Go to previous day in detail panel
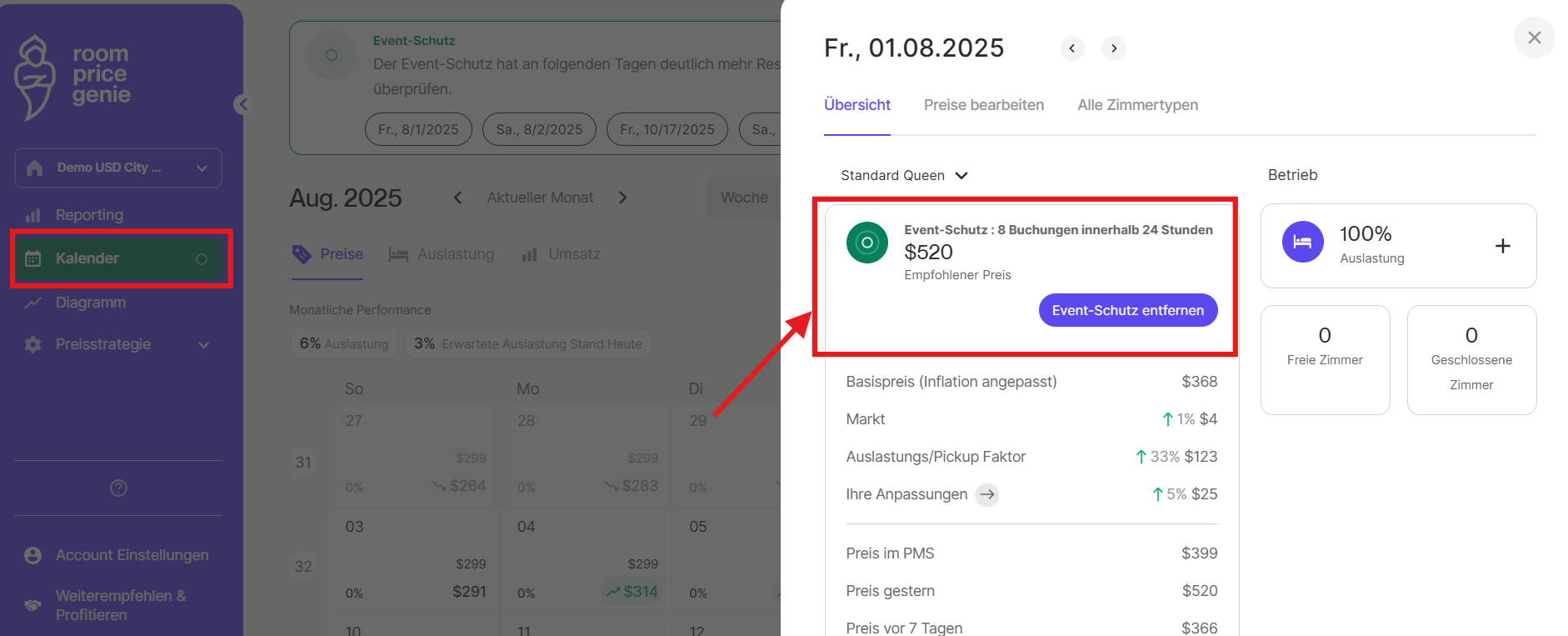 pos(1072,48)
